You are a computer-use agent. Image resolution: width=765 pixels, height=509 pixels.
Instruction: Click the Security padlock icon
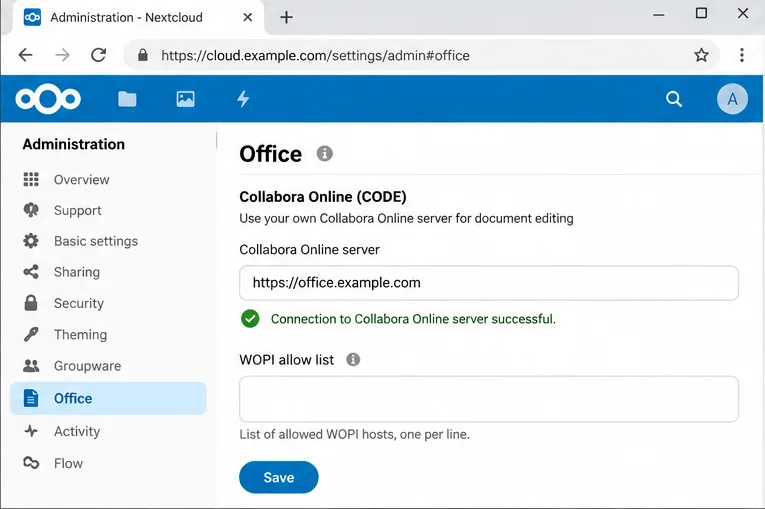[x=31, y=303]
